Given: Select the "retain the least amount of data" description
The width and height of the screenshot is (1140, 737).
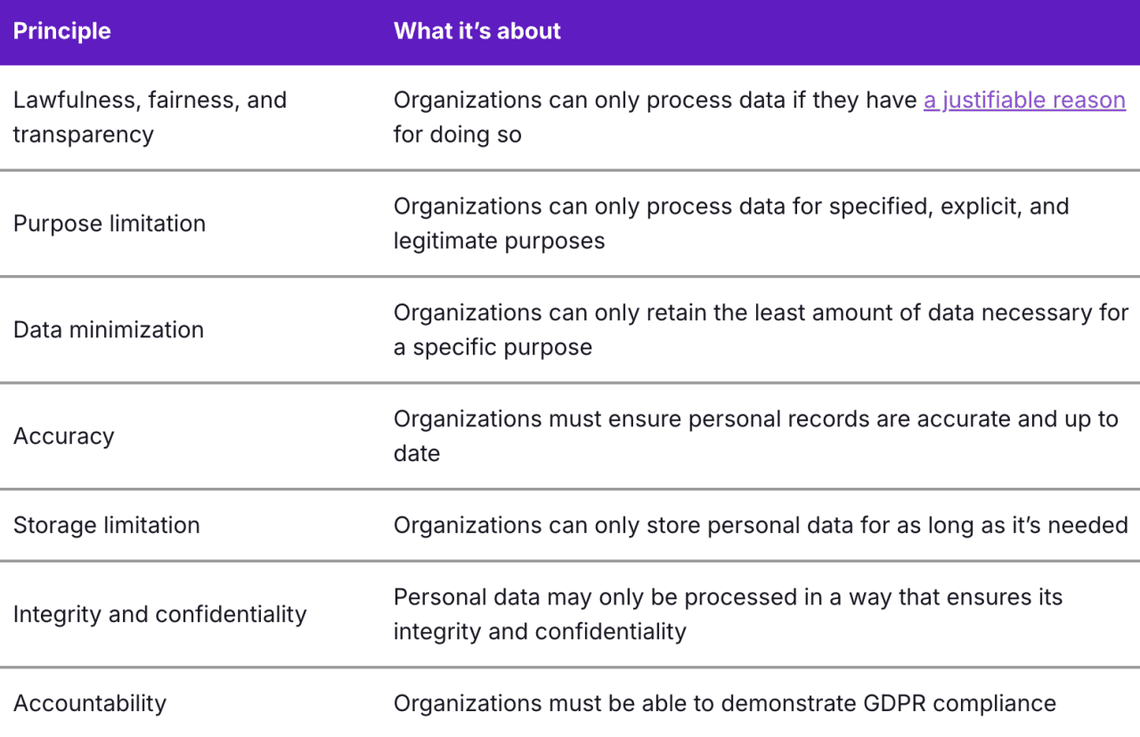Looking at the screenshot, I should (760, 330).
